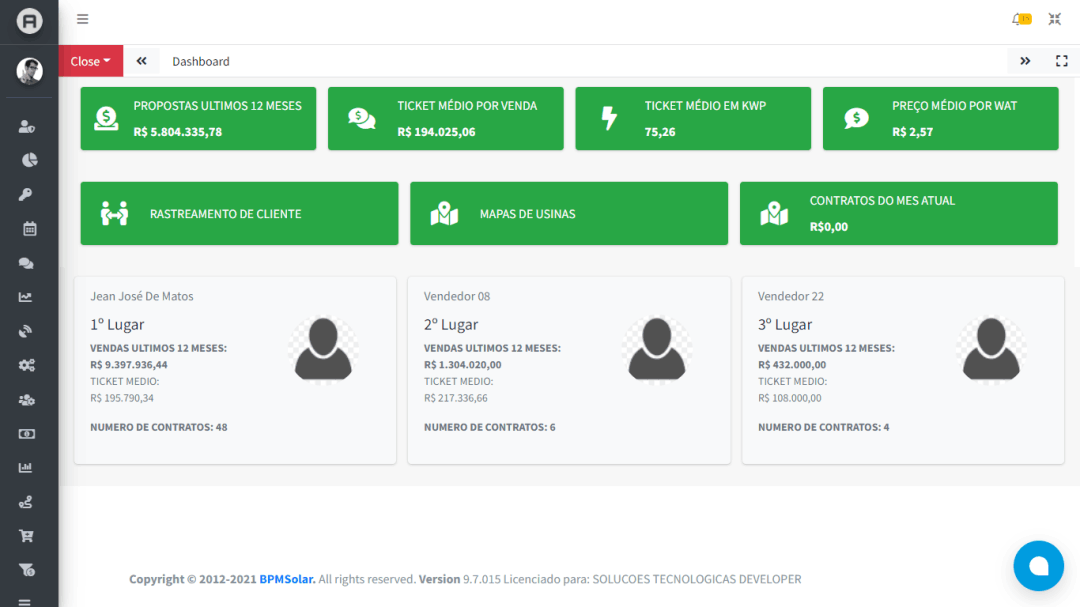Click the key icon in sidebar
Image resolution: width=1080 pixels, height=607 pixels.
(x=27, y=194)
